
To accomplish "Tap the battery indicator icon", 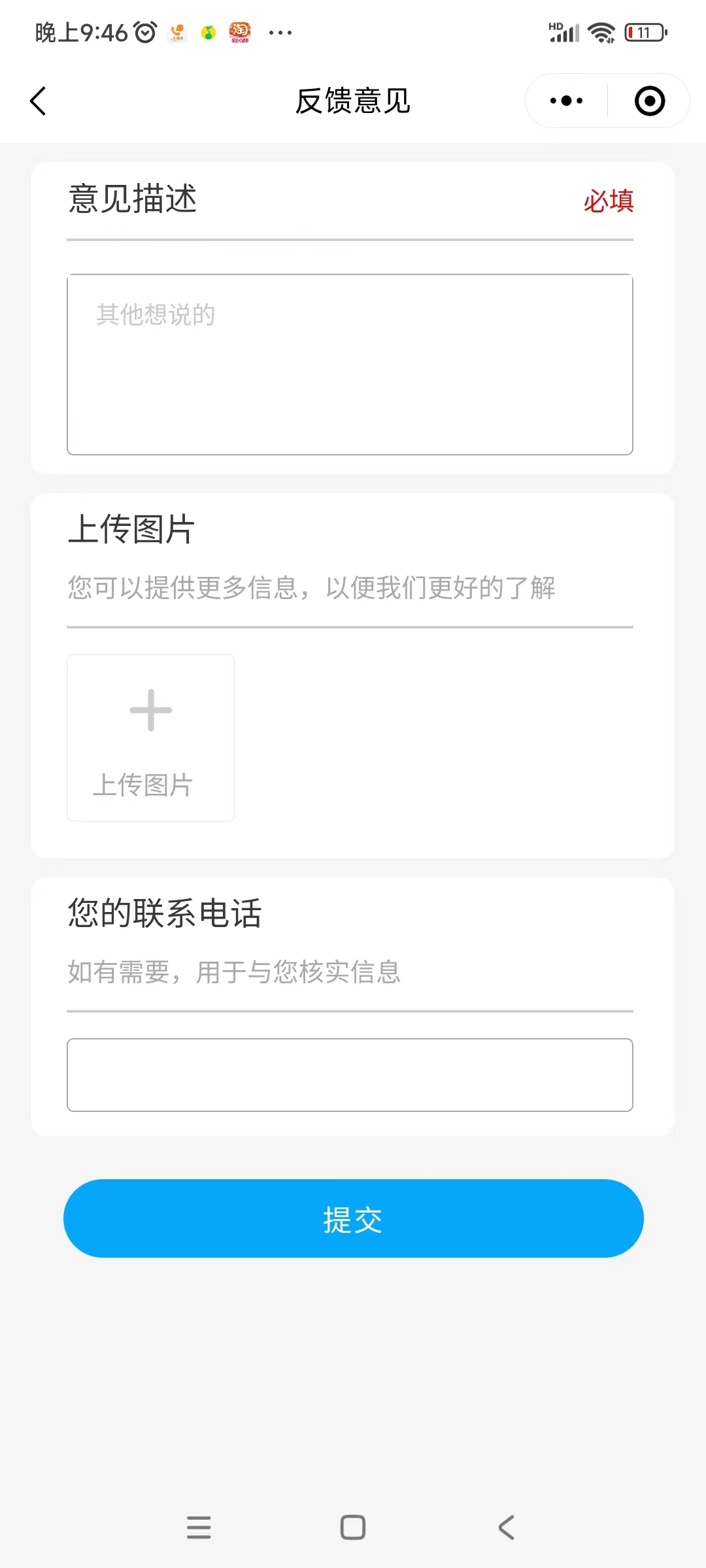I will pyautogui.click(x=646, y=32).
